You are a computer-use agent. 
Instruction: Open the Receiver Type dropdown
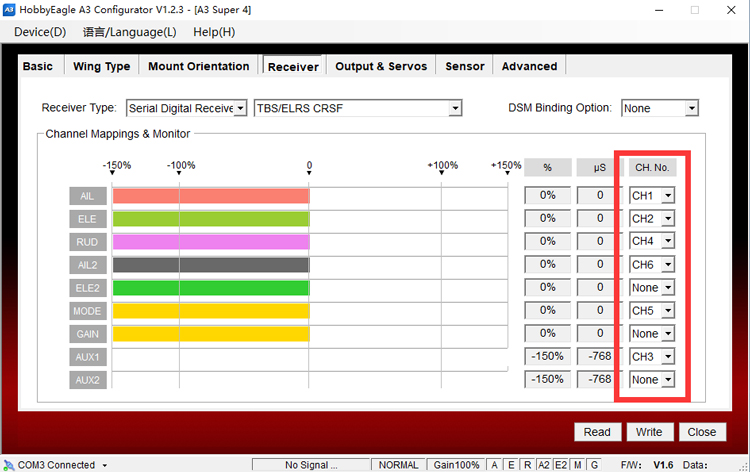[240, 108]
